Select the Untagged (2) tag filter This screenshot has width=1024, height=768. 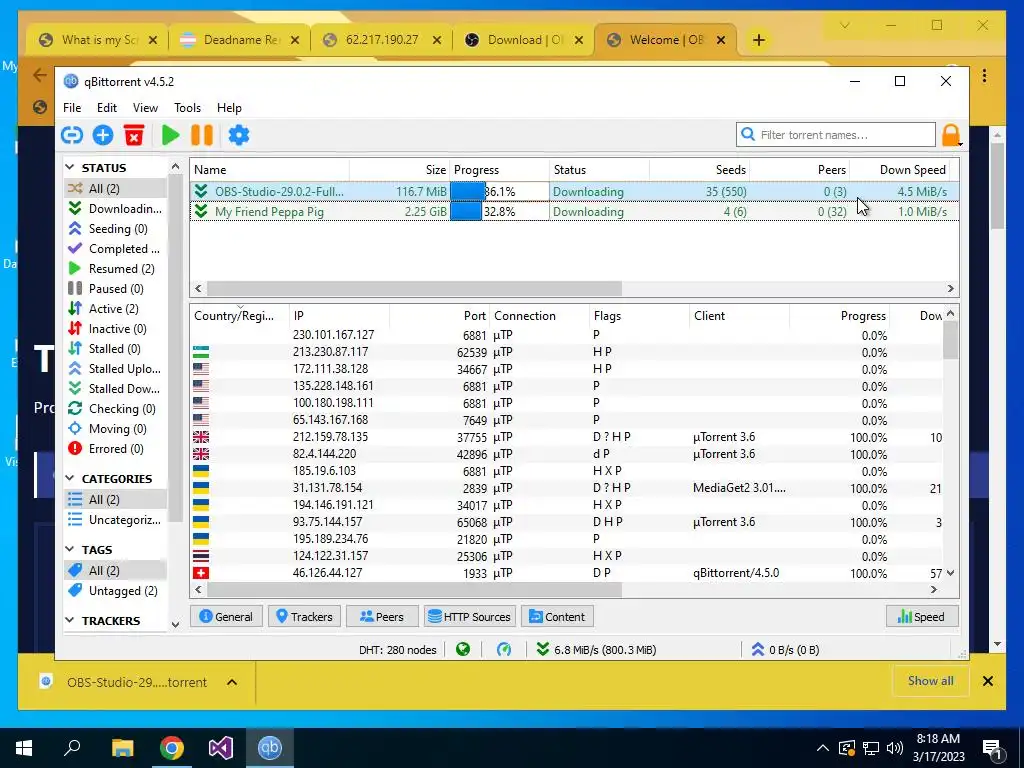point(116,590)
